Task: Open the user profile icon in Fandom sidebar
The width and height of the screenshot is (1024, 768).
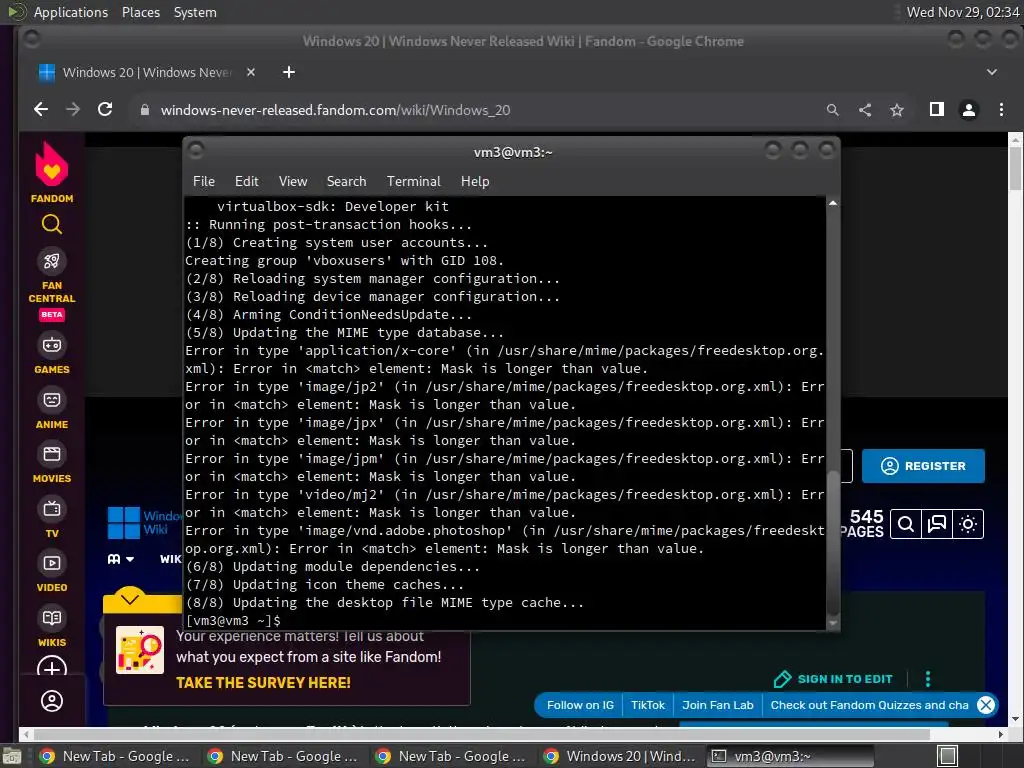Action: coord(52,701)
